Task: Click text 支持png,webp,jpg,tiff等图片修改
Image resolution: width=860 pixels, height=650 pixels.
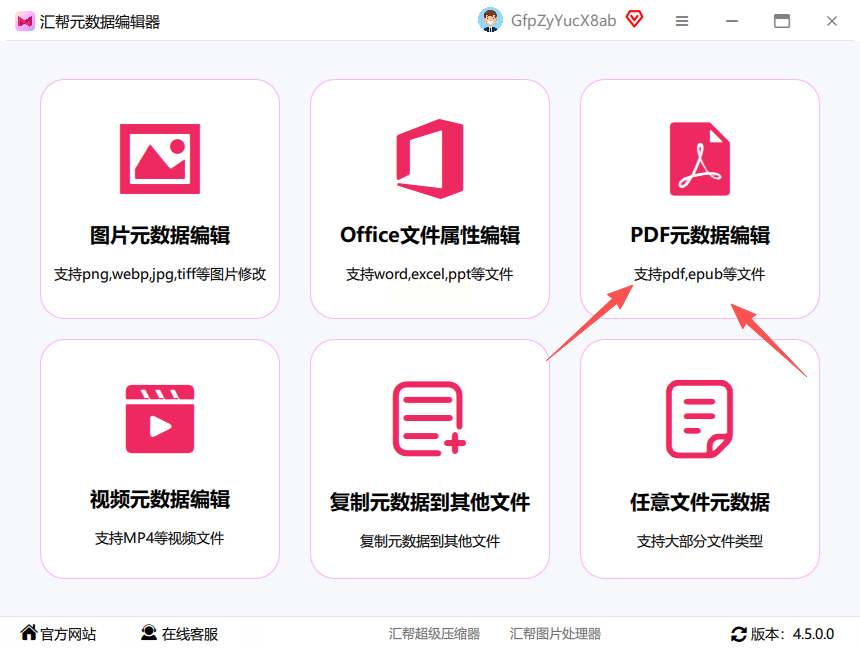Action: point(160,274)
